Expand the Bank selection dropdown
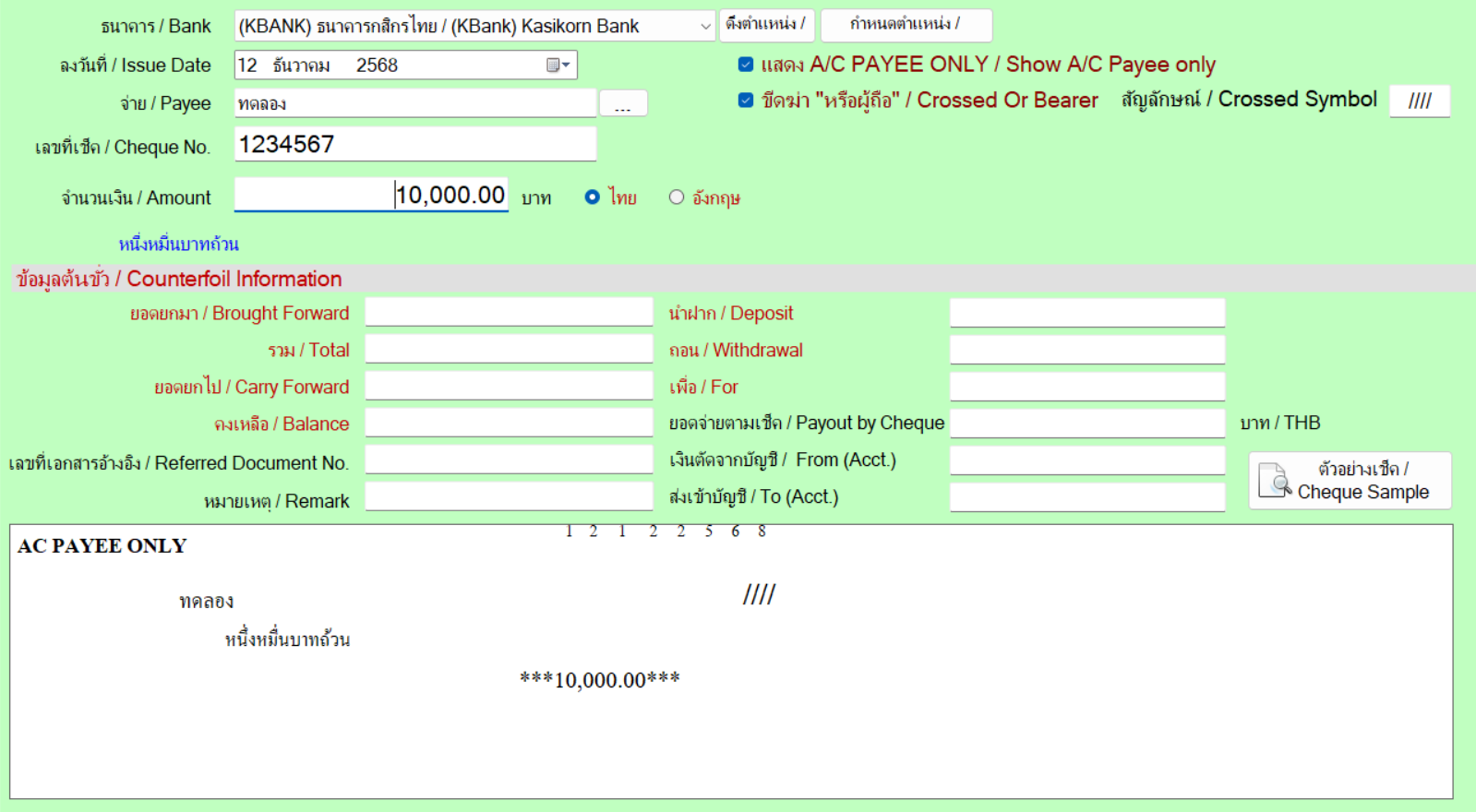The image size is (1476, 812). click(x=705, y=27)
